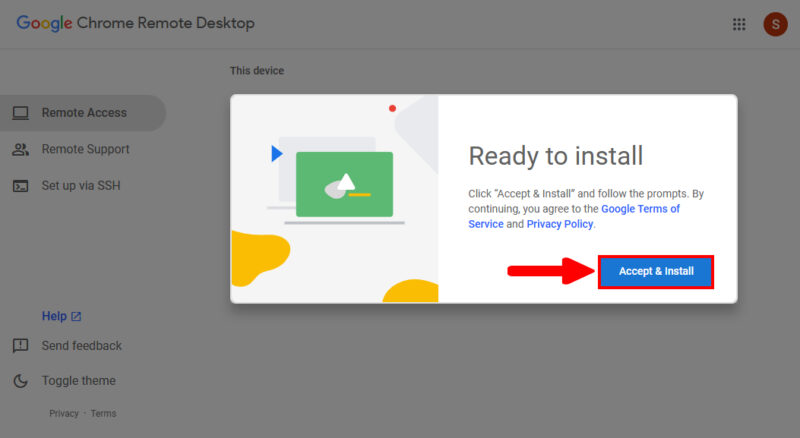Viewport: 800px width, 438px height.
Task: Click the Remote Support people icon
Action: coord(20,150)
